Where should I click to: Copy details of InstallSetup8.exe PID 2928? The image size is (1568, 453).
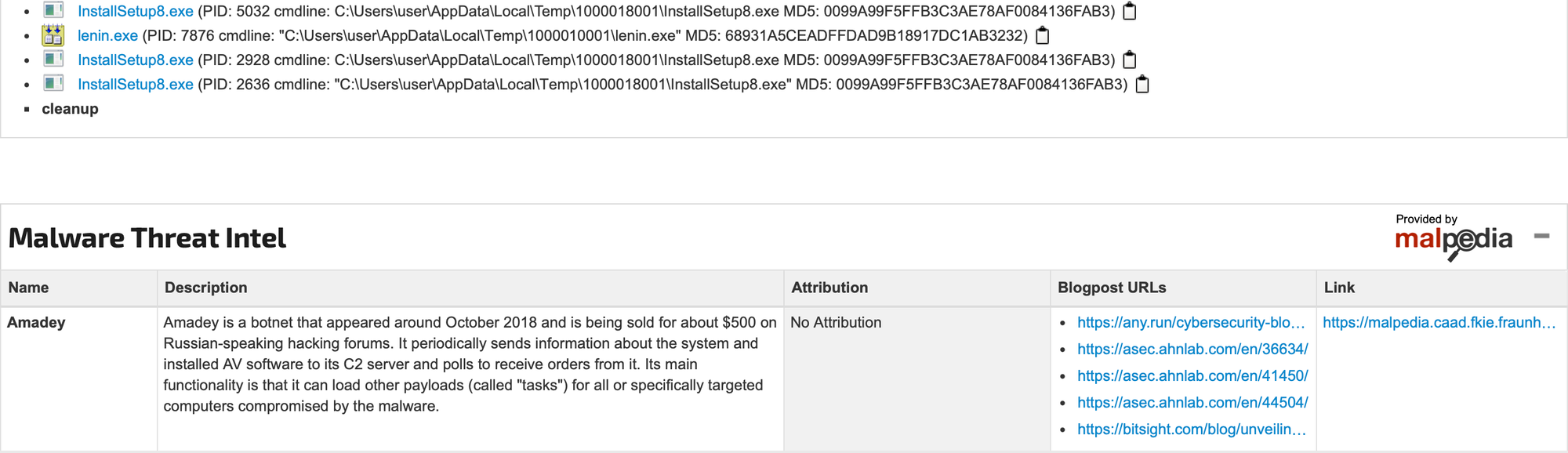click(x=1130, y=60)
